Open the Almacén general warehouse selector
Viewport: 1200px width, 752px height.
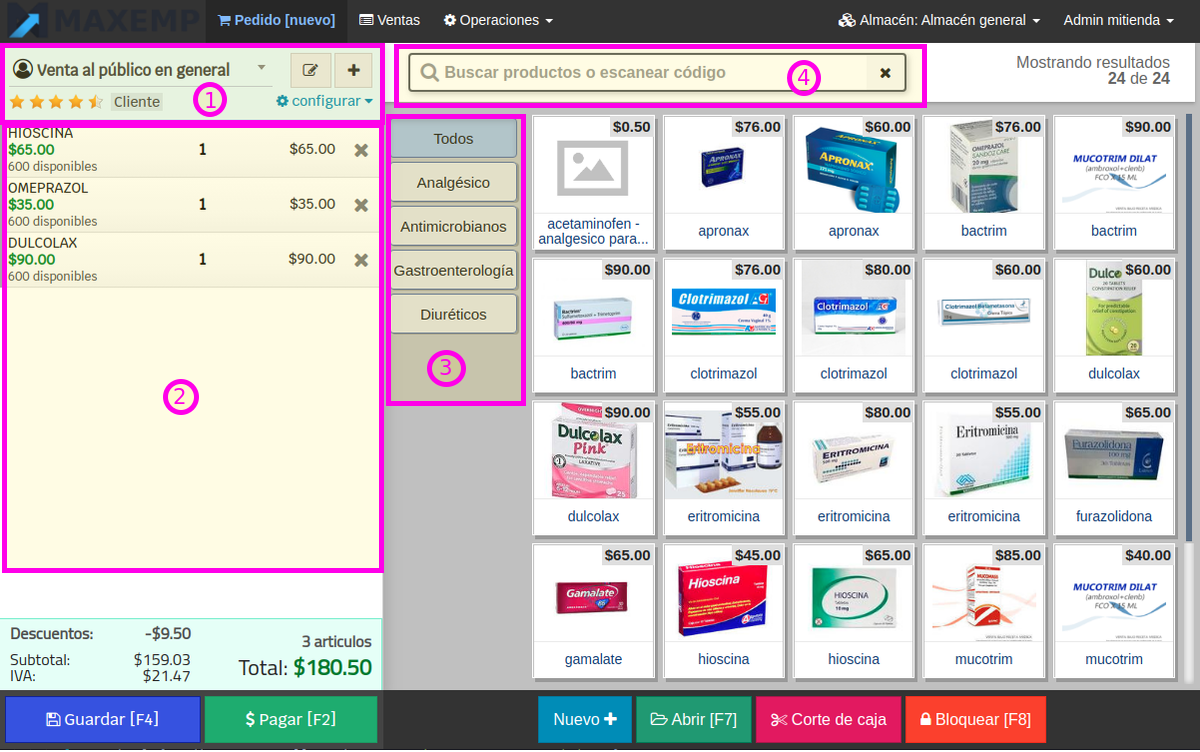coord(939,20)
